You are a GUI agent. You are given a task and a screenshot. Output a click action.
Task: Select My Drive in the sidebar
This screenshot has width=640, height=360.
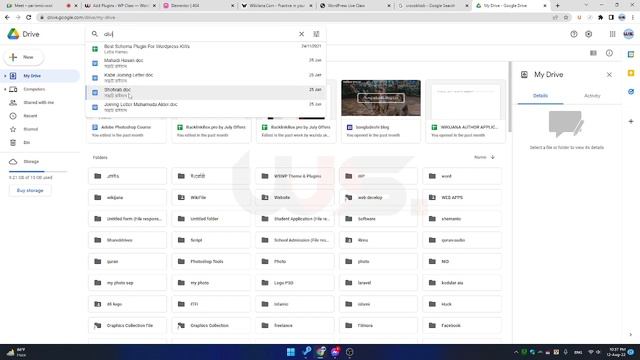point(40,76)
